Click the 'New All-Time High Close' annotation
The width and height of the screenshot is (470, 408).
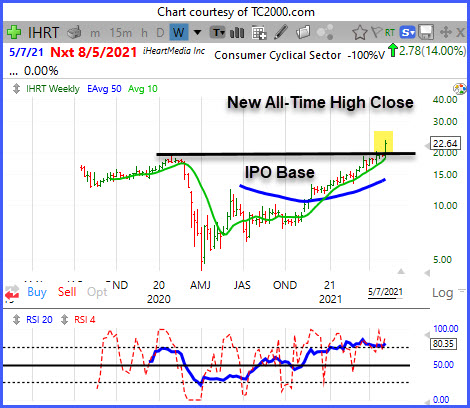point(320,102)
